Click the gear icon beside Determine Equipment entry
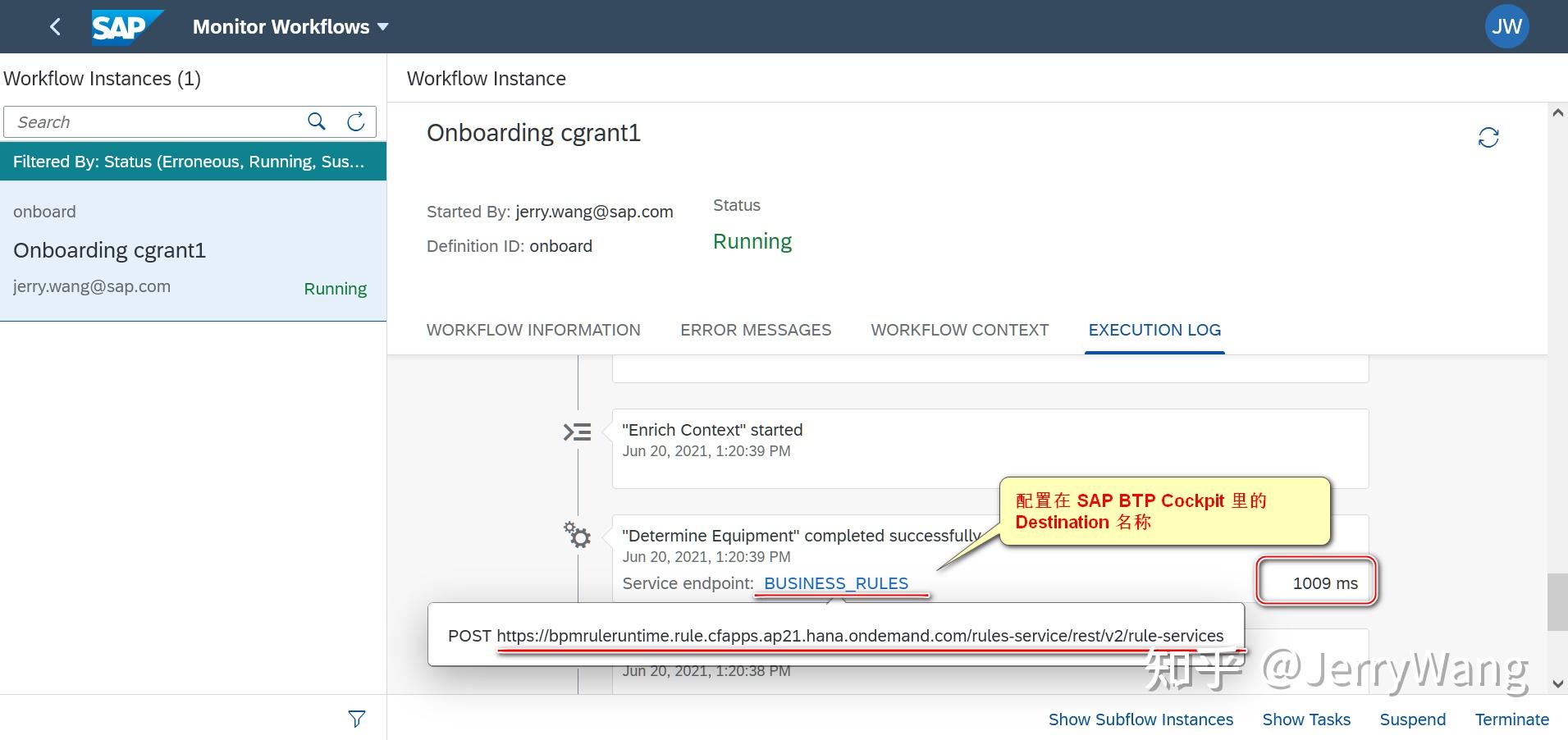This screenshot has height=740, width=1568. [x=578, y=535]
